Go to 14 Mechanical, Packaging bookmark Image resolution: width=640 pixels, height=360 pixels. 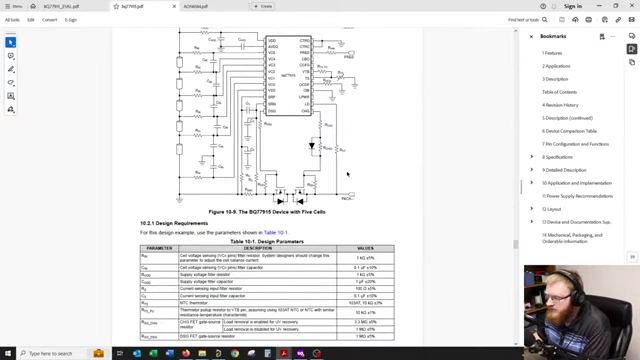tap(572, 238)
